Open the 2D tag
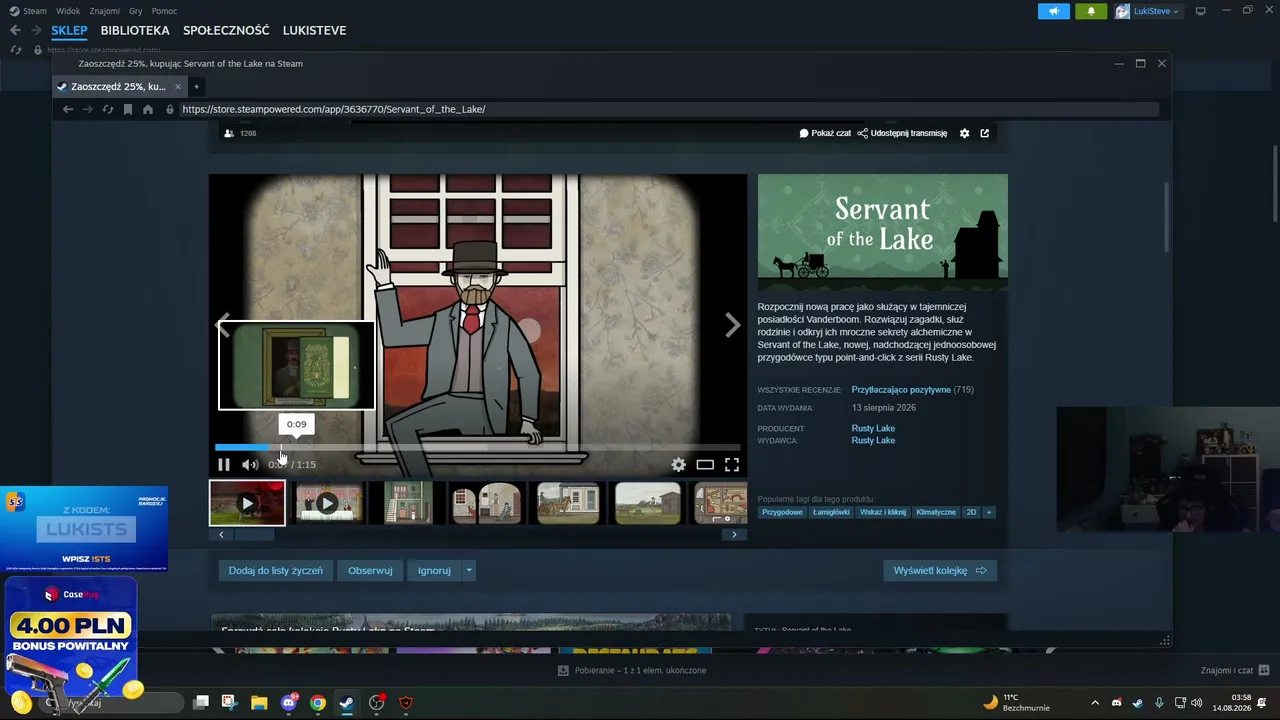 click(x=971, y=512)
